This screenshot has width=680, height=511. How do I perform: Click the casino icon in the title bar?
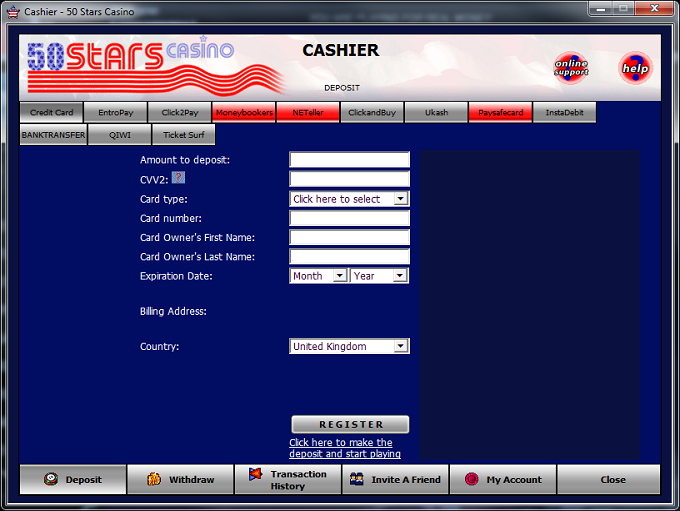[x=13, y=12]
